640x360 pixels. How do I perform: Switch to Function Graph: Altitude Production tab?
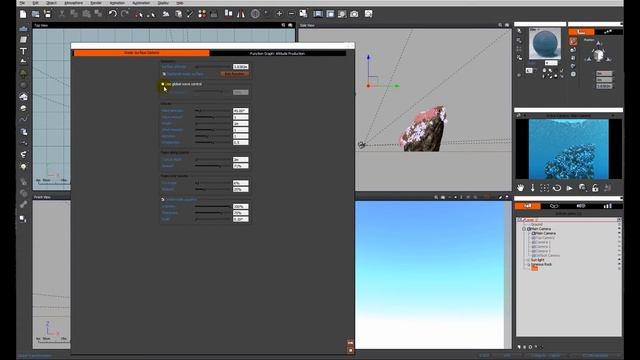click(x=278, y=53)
